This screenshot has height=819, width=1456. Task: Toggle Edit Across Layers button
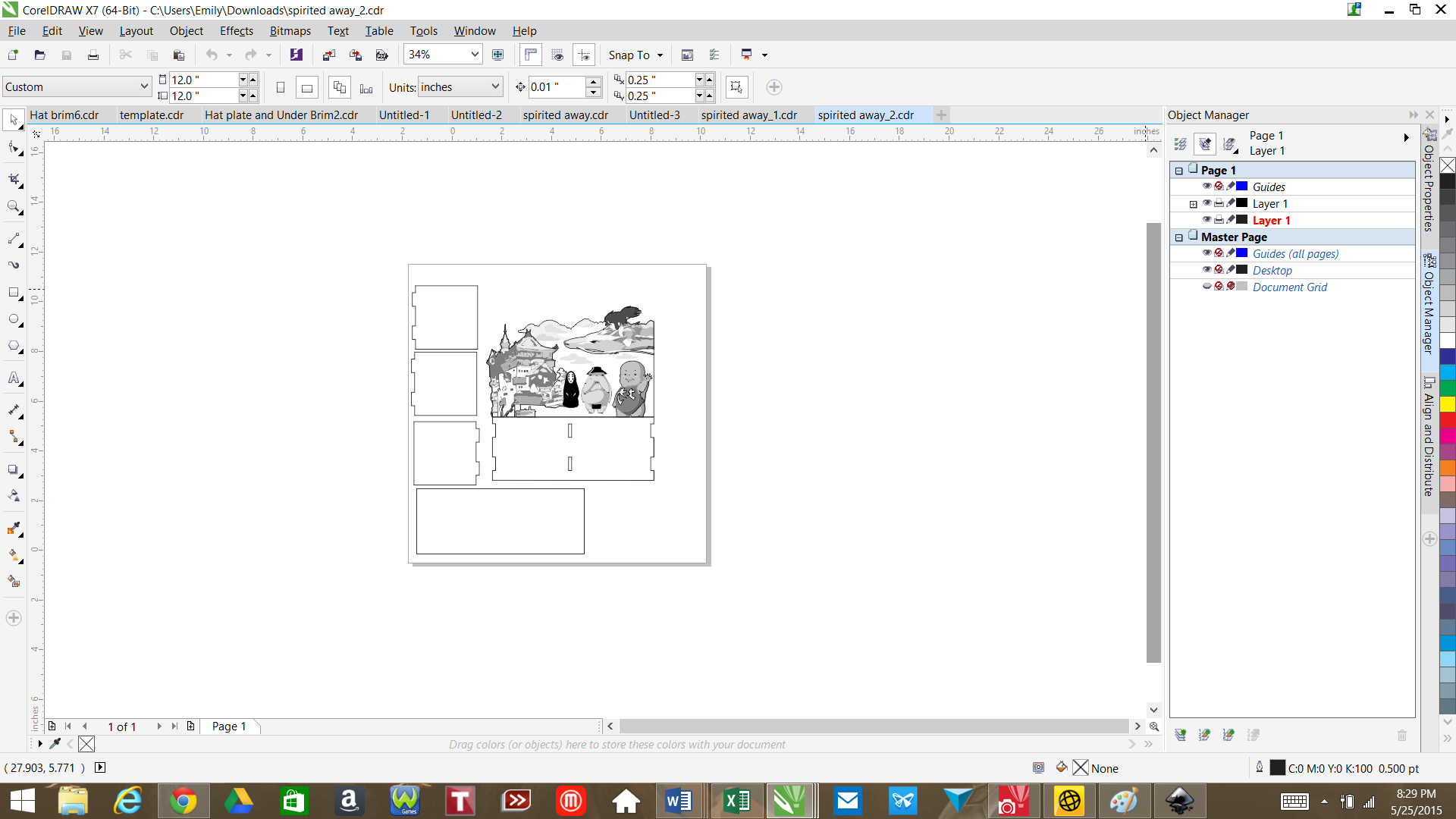1205,143
